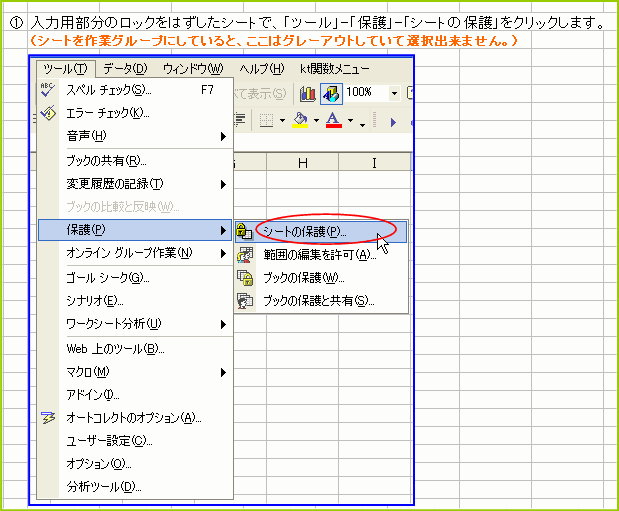Viewport: 619px width, 511px height.
Task: Toggle the Drawing toolbar icon
Action: [x=331, y=94]
